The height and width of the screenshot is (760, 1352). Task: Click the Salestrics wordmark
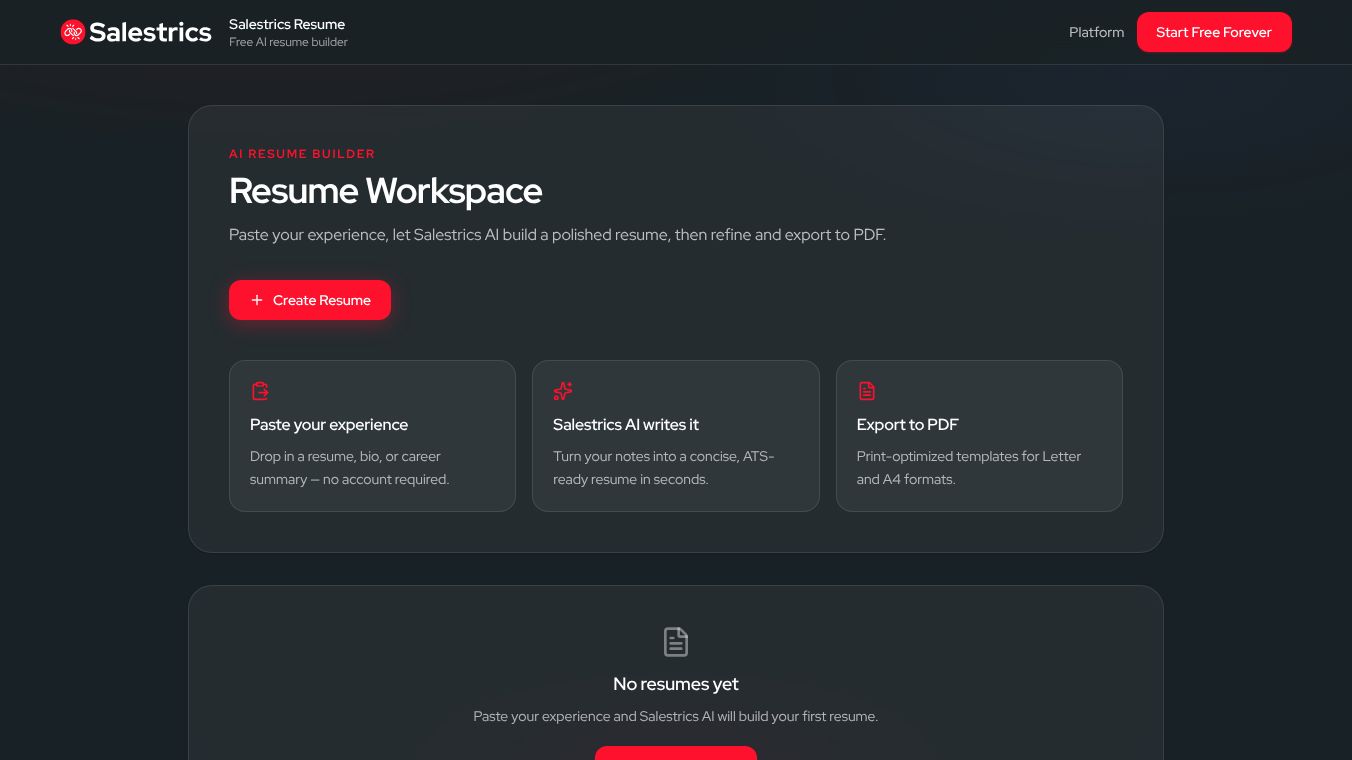pyautogui.click(x=150, y=32)
